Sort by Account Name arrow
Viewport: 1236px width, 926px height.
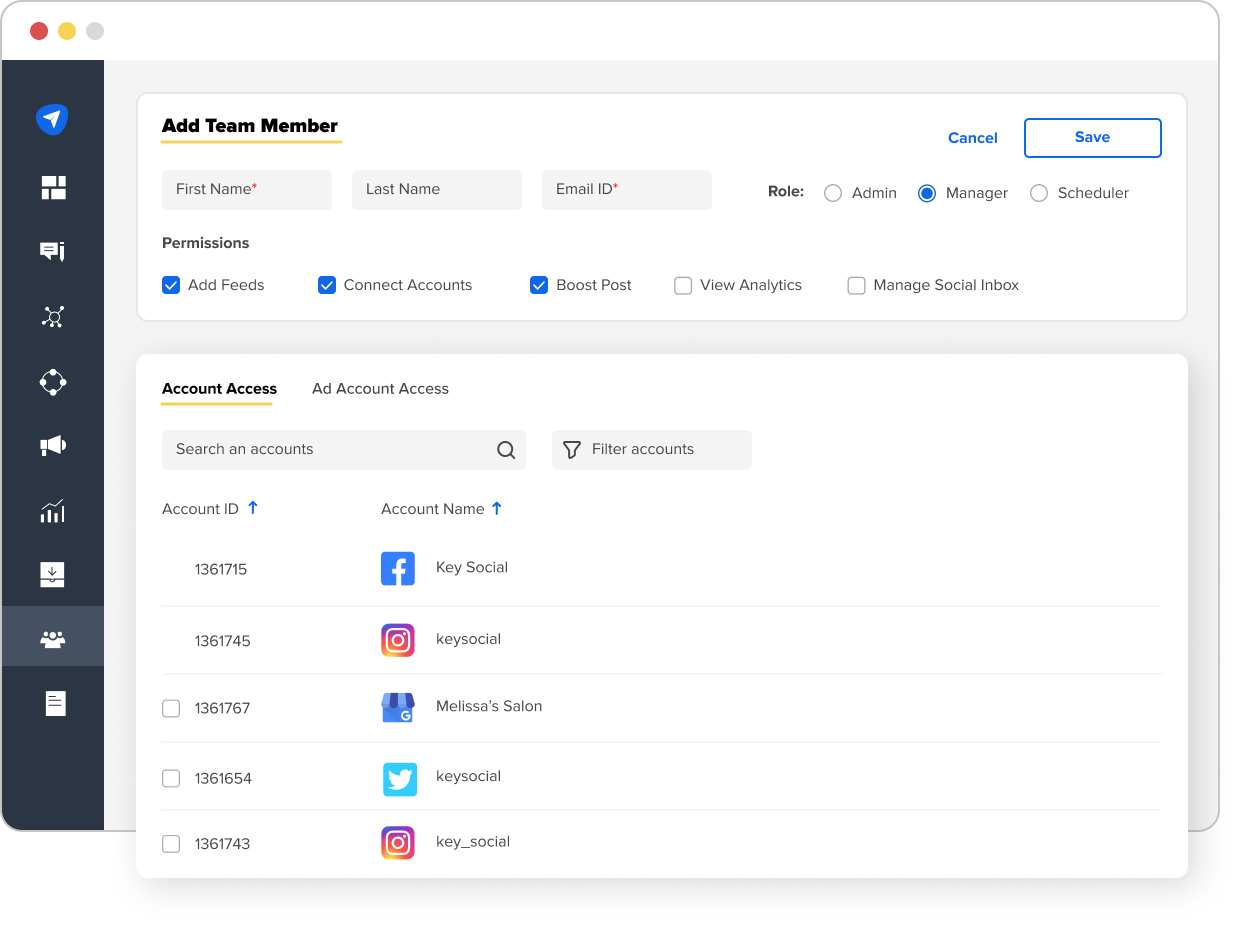[497, 508]
